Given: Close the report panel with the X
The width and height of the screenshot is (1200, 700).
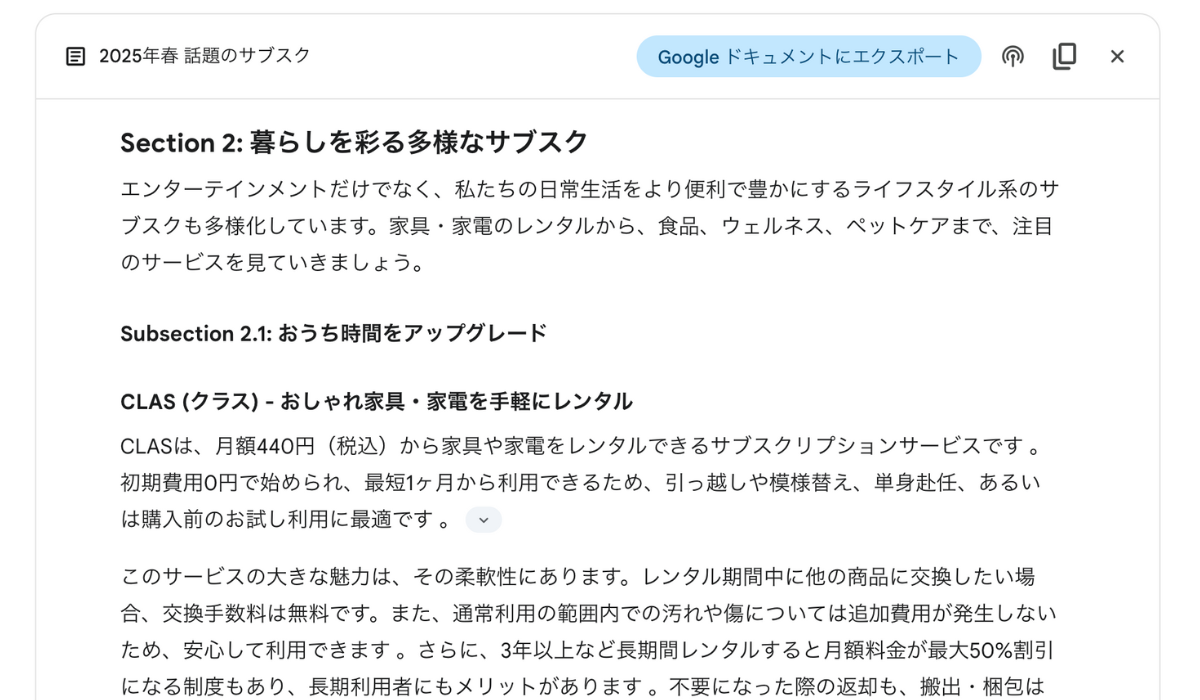Looking at the screenshot, I should point(1117,56).
